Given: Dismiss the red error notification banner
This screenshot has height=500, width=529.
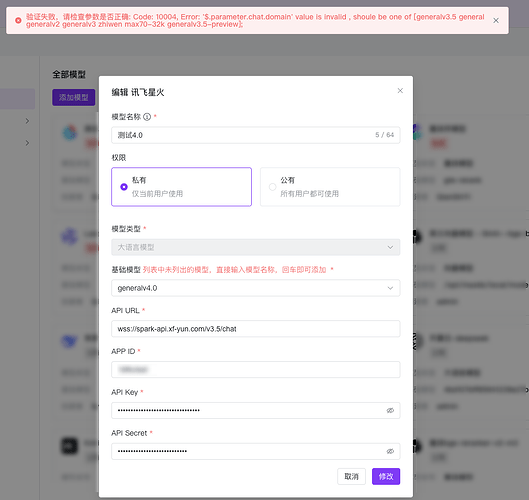Looking at the screenshot, I should pyautogui.click(x=496, y=21).
